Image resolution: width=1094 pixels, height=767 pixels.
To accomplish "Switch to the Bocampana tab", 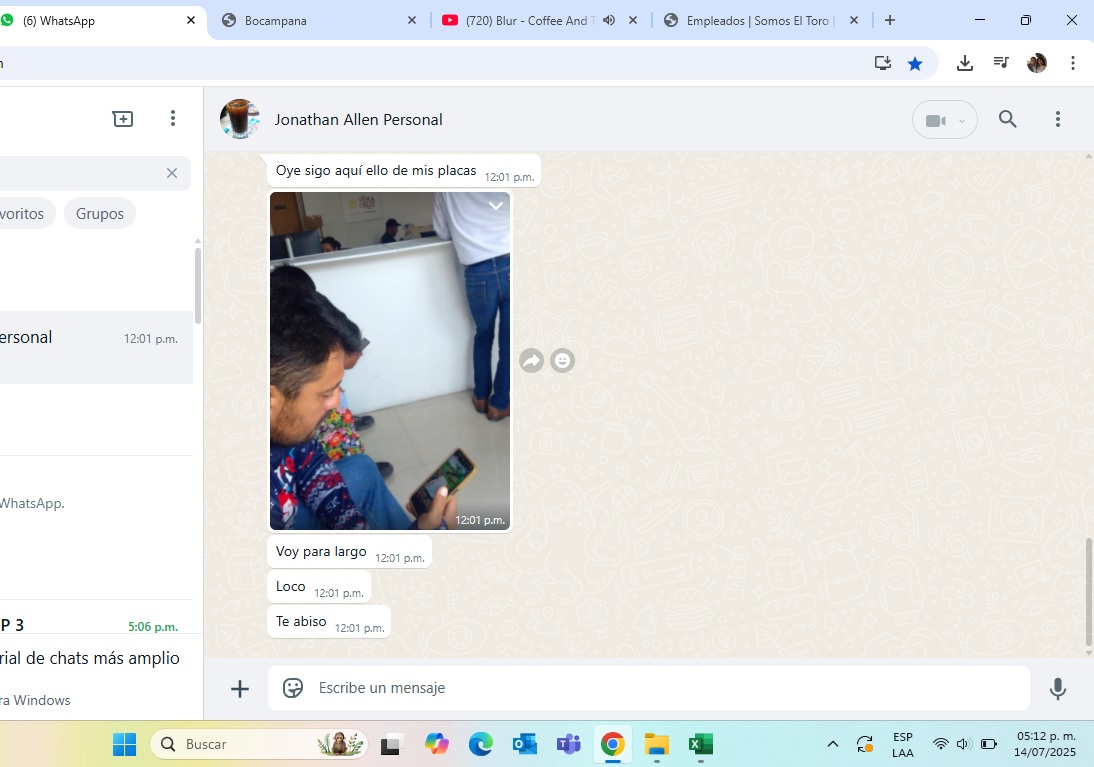I will 310,20.
